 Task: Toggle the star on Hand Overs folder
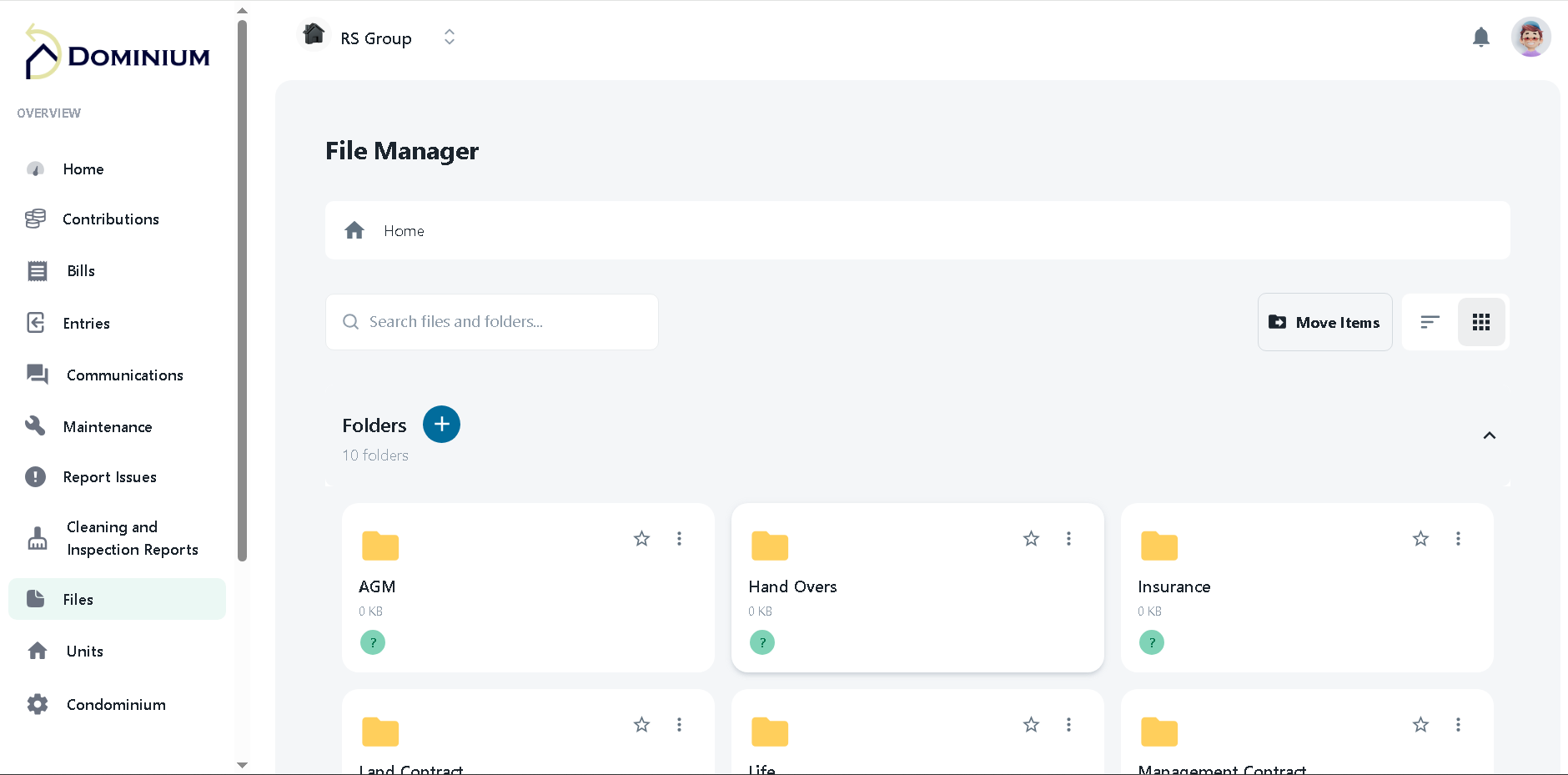[1031, 539]
